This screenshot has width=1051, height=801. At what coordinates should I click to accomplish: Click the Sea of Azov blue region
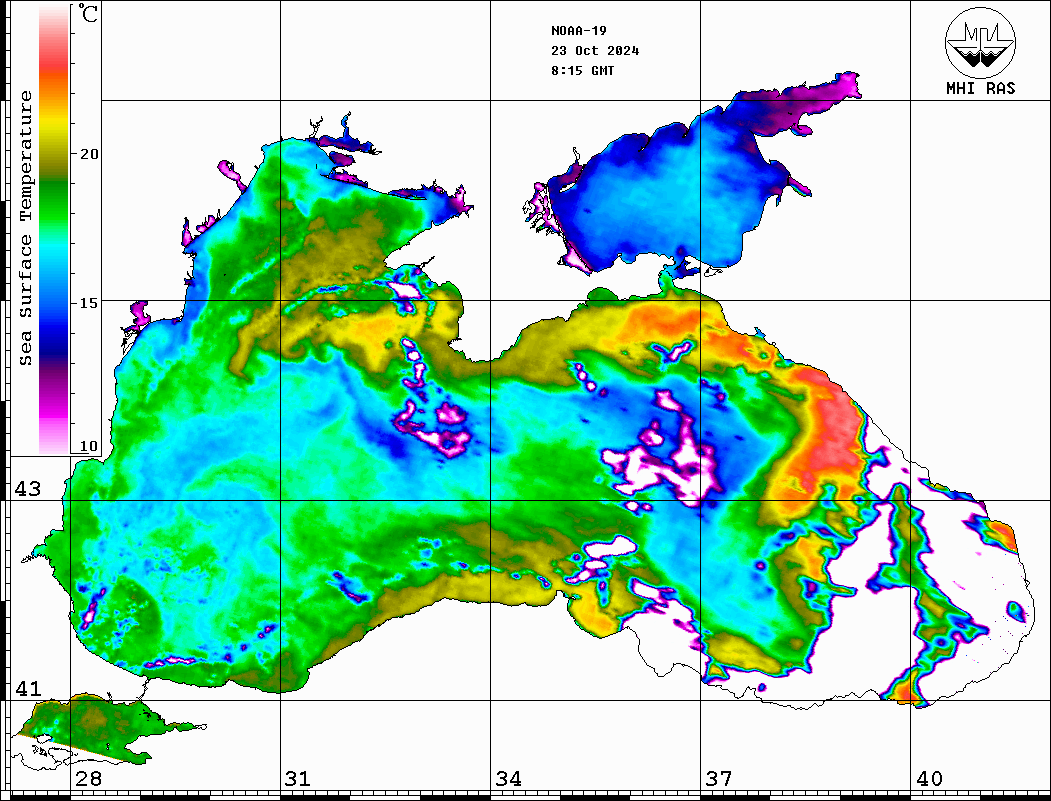677,194
